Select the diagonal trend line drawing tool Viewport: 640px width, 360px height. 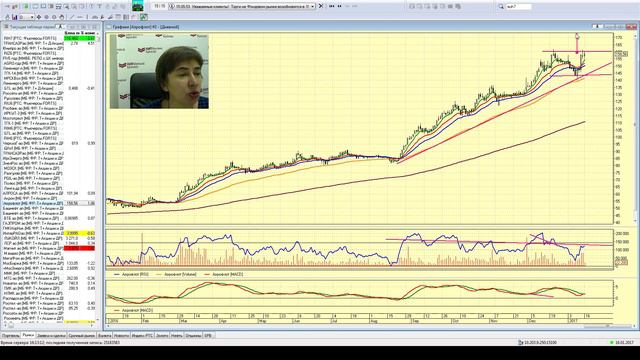coord(72,17)
